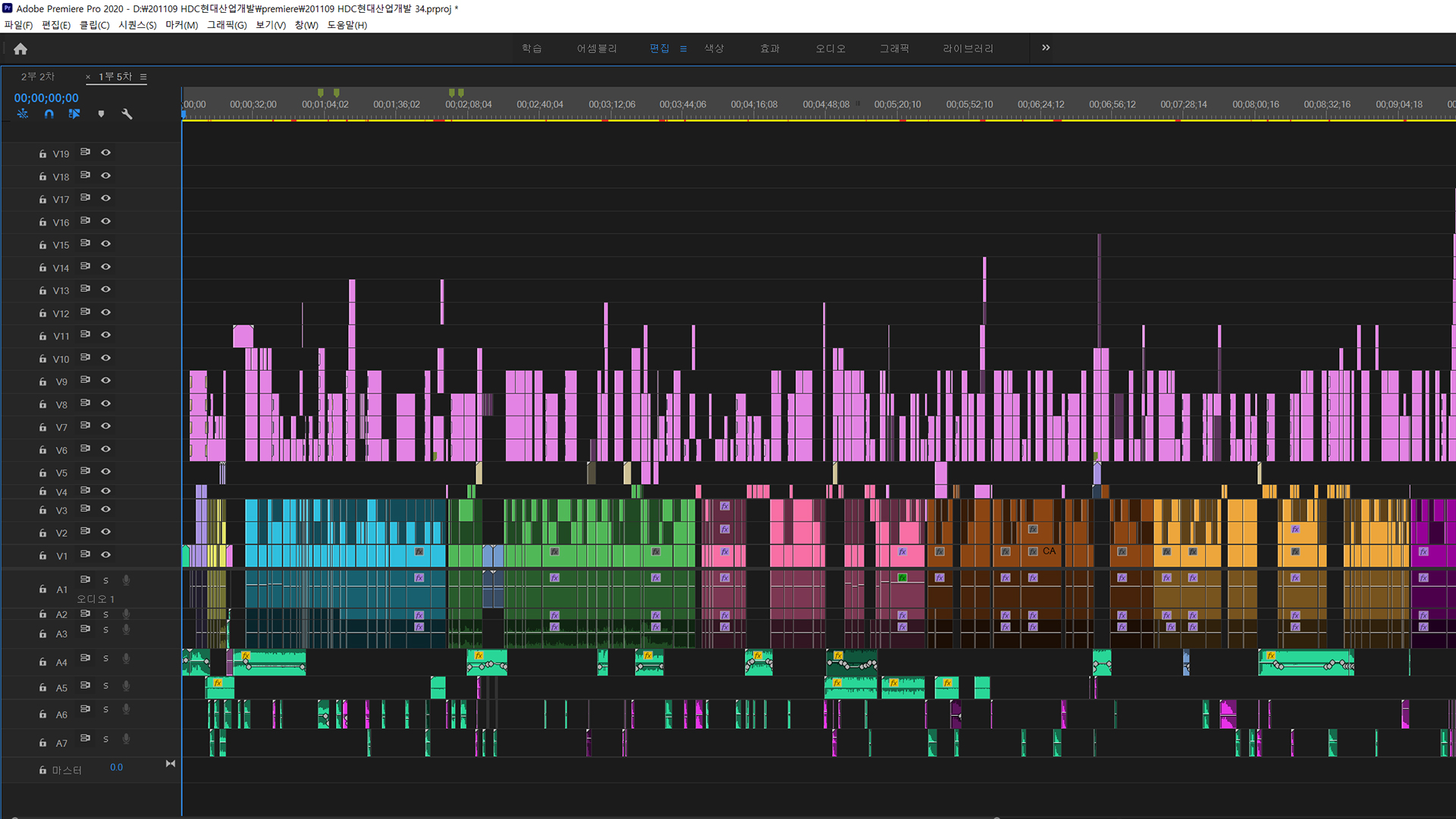Click the lock icon on track V19
Screen dimensions: 1456x819
click(42, 154)
